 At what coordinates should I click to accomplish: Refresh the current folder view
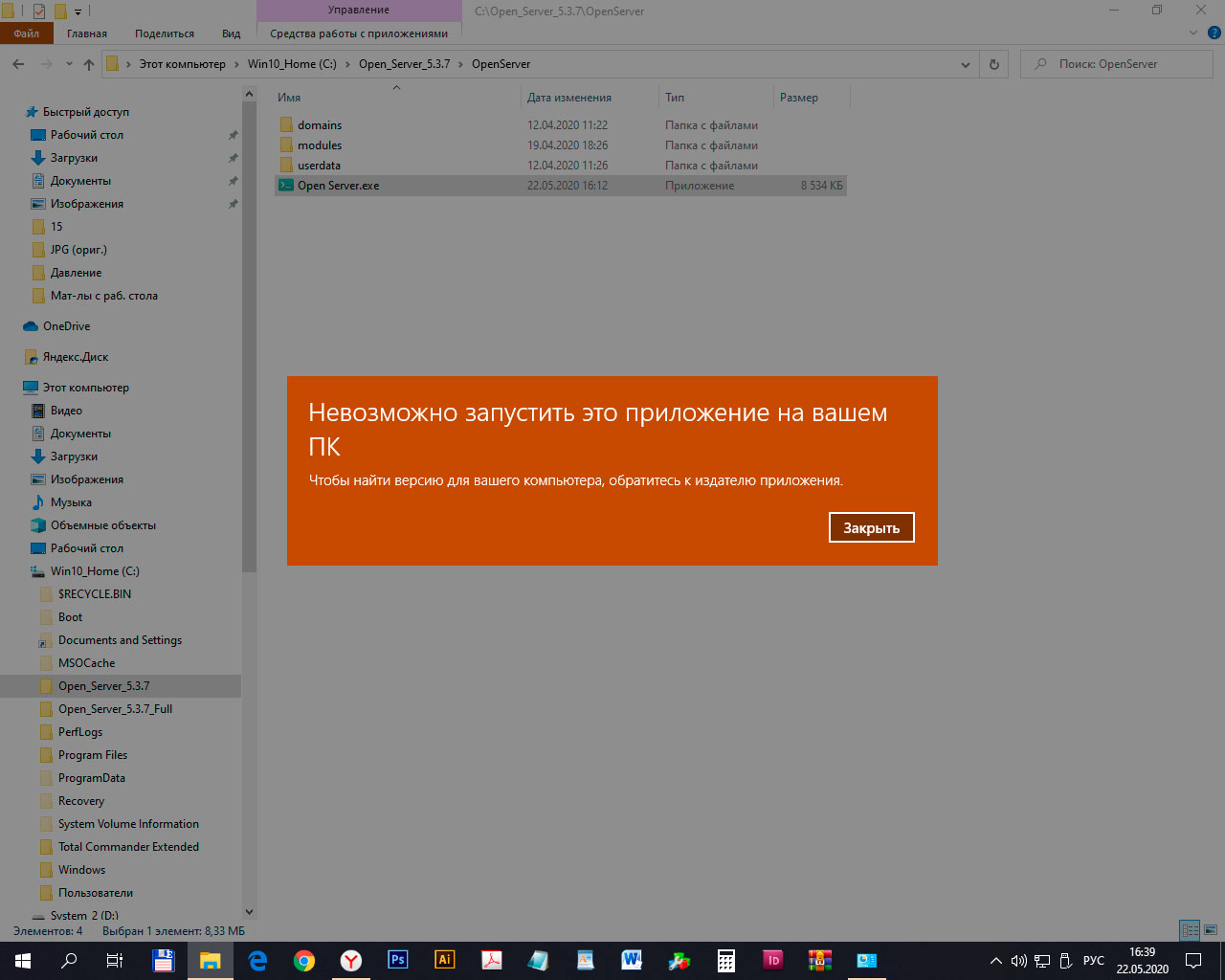tap(993, 64)
